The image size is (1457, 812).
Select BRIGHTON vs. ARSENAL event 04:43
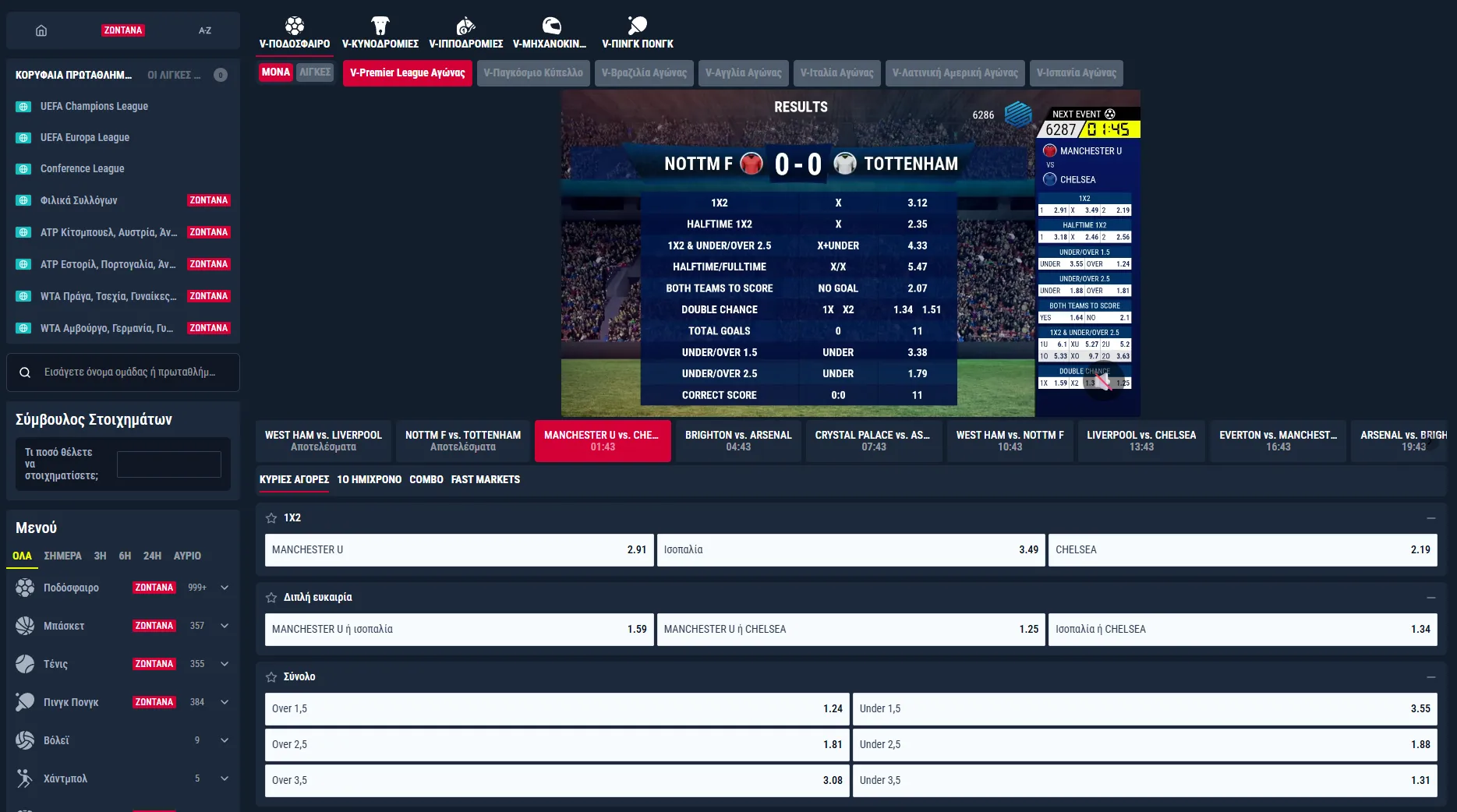738,441
